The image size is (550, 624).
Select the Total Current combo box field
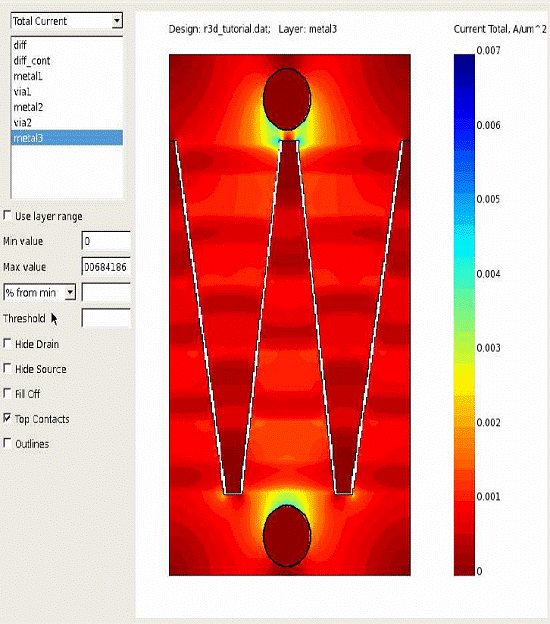[x=66, y=21]
